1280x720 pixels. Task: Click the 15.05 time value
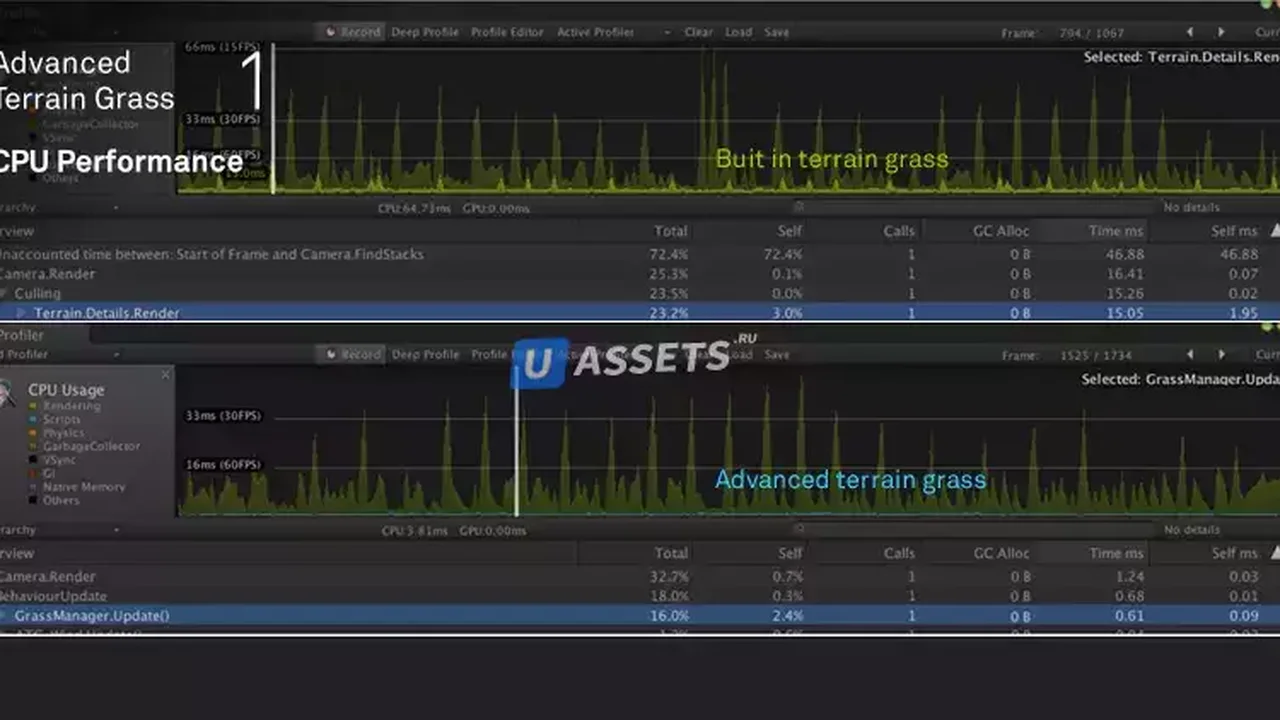pos(1127,313)
